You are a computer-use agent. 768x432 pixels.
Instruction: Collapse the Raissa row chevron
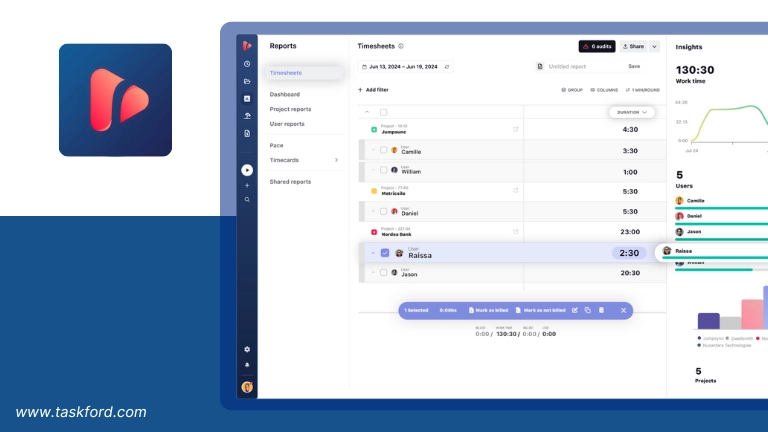click(x=373, y=253)
